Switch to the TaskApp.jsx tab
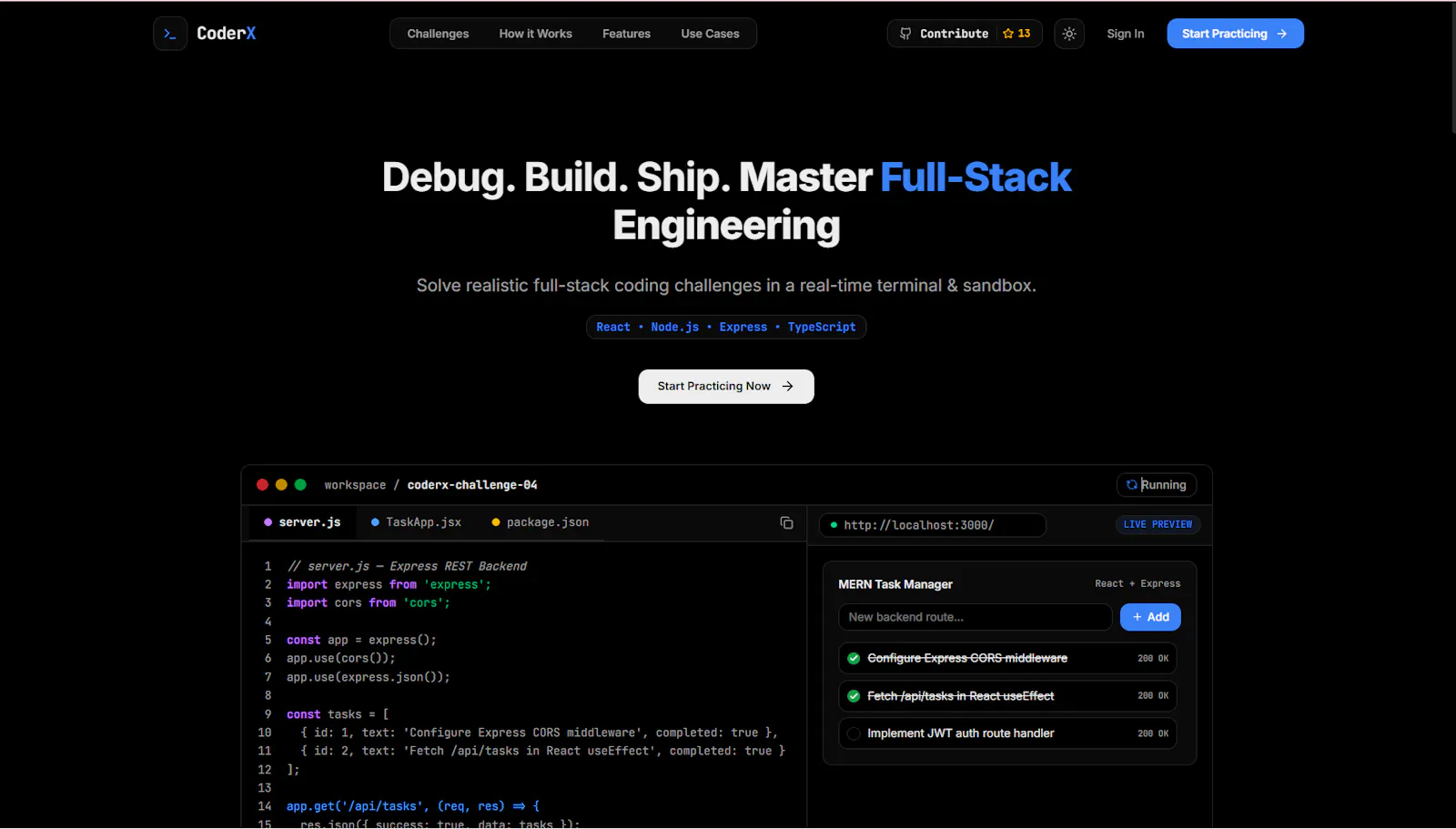 pyautogui.click(x=416, y=522)
